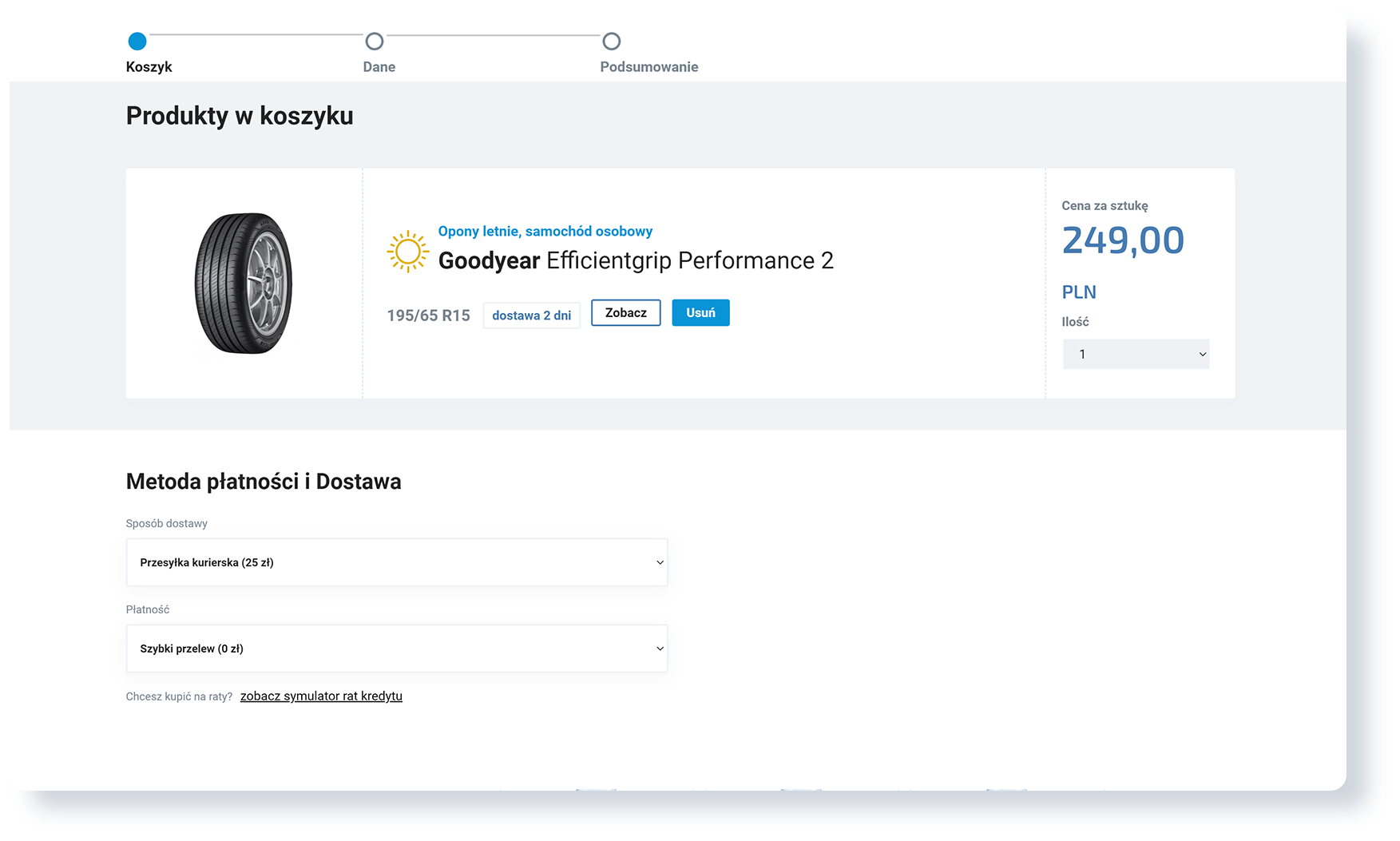Click the Dane step label
Image resolution: width=1400 pixels, height=841 pixels.
pyautogui.click(x=379, y=67)
